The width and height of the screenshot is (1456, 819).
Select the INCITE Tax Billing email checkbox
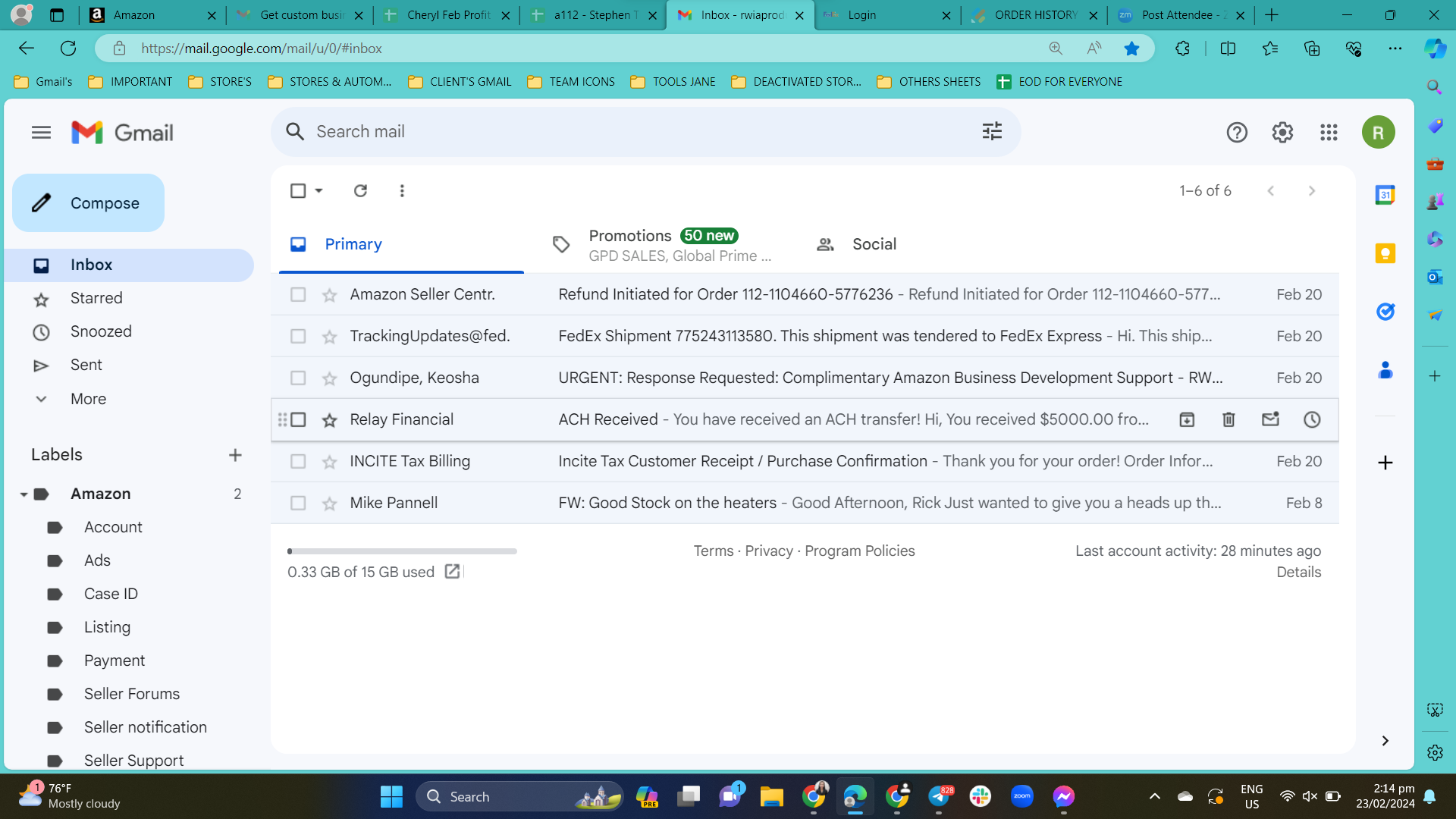pyautogui.click(x=298, y=461)
